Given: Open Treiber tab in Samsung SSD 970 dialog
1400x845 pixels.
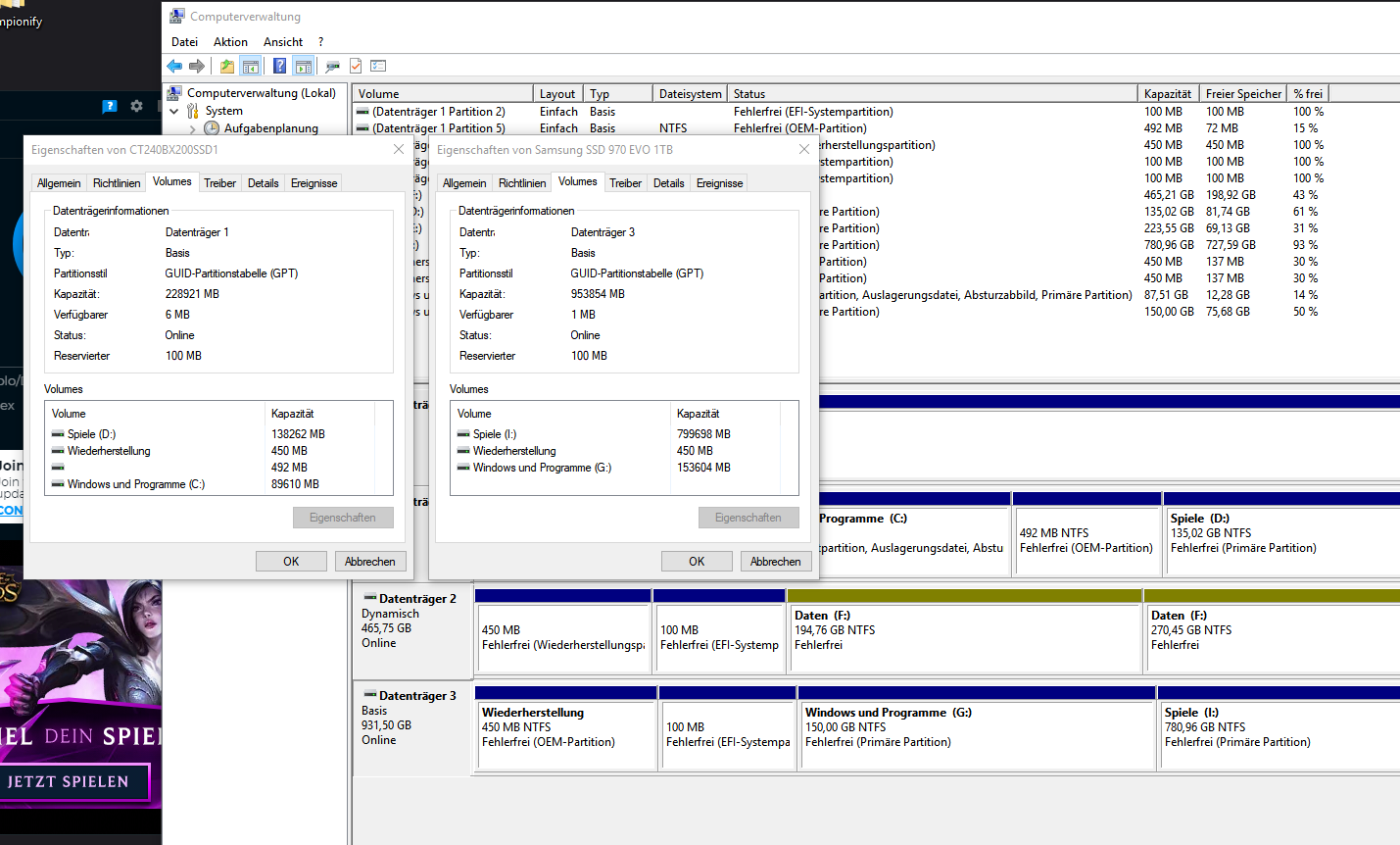Looking at the screenshot, I should pos(625,183).
